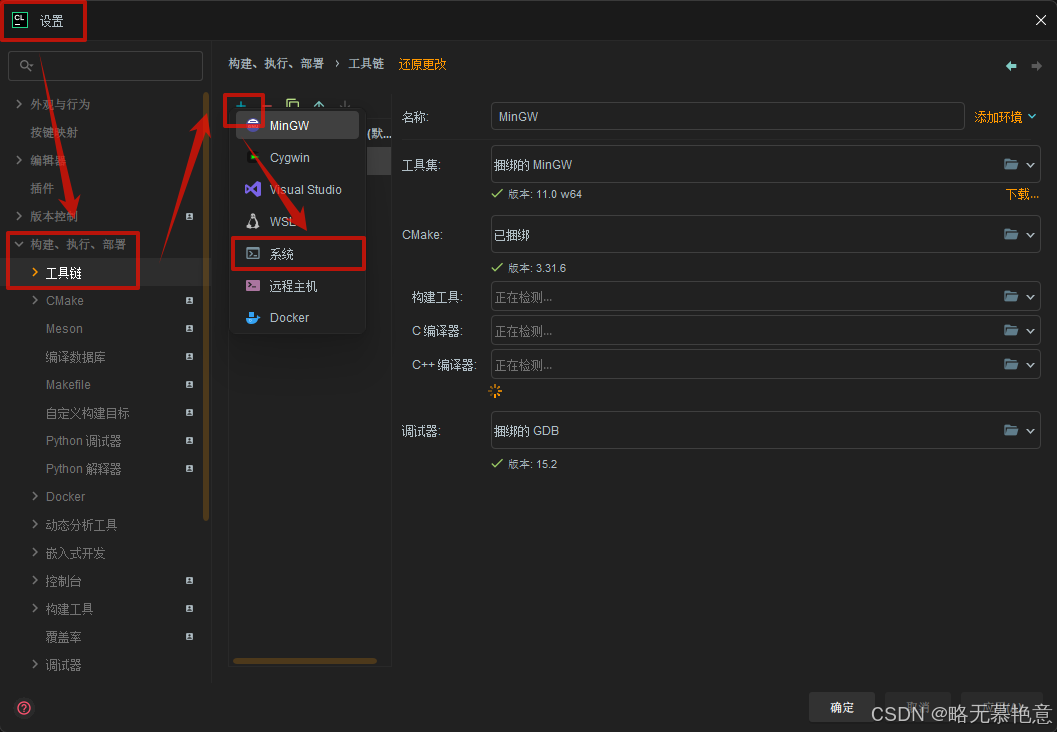Click the horizontal scrollbar under the toolchain list
Screen dimensions: 1057x732
[x=305, y=661]
